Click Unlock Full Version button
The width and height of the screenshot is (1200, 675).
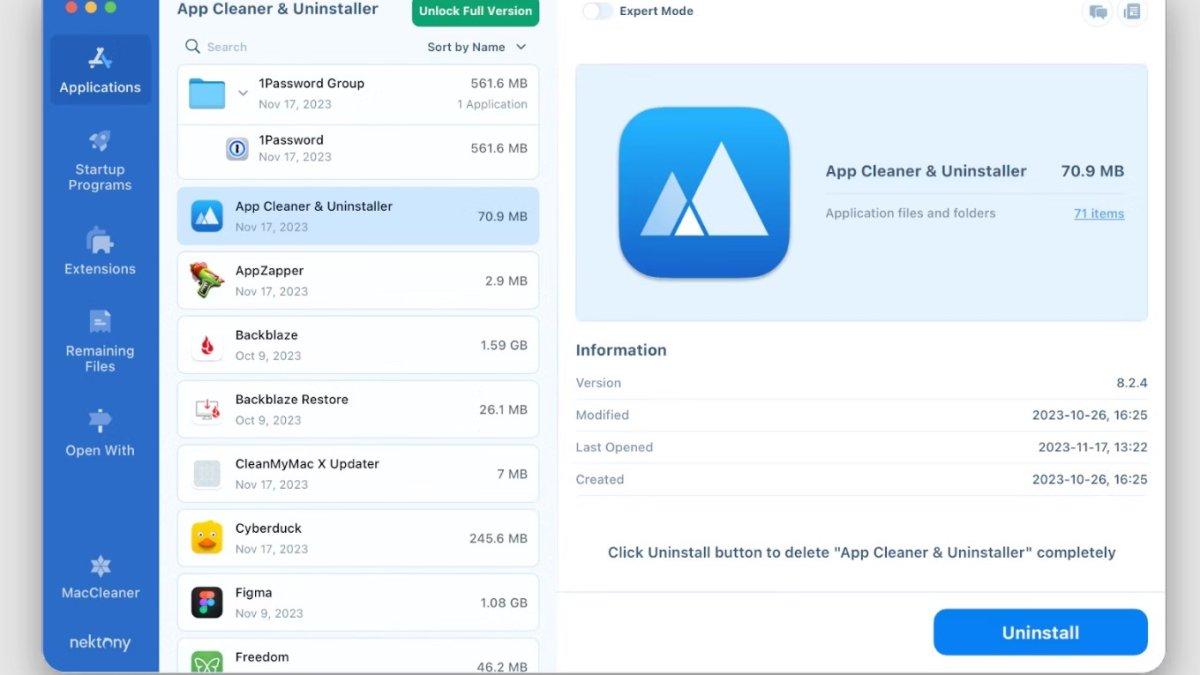[476, 12]
